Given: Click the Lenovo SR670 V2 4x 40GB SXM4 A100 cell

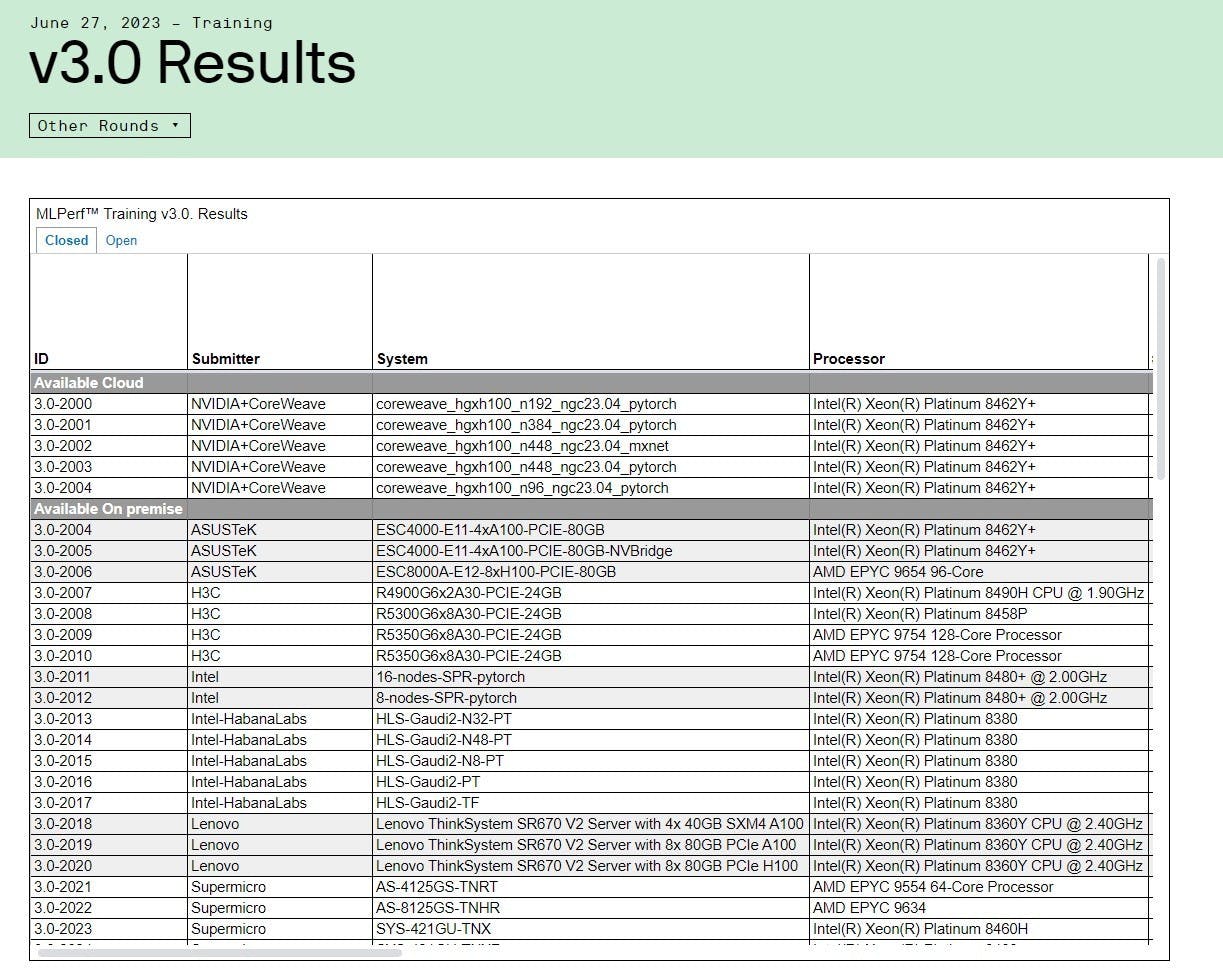Looking at the screenshot, I should 590,824.
